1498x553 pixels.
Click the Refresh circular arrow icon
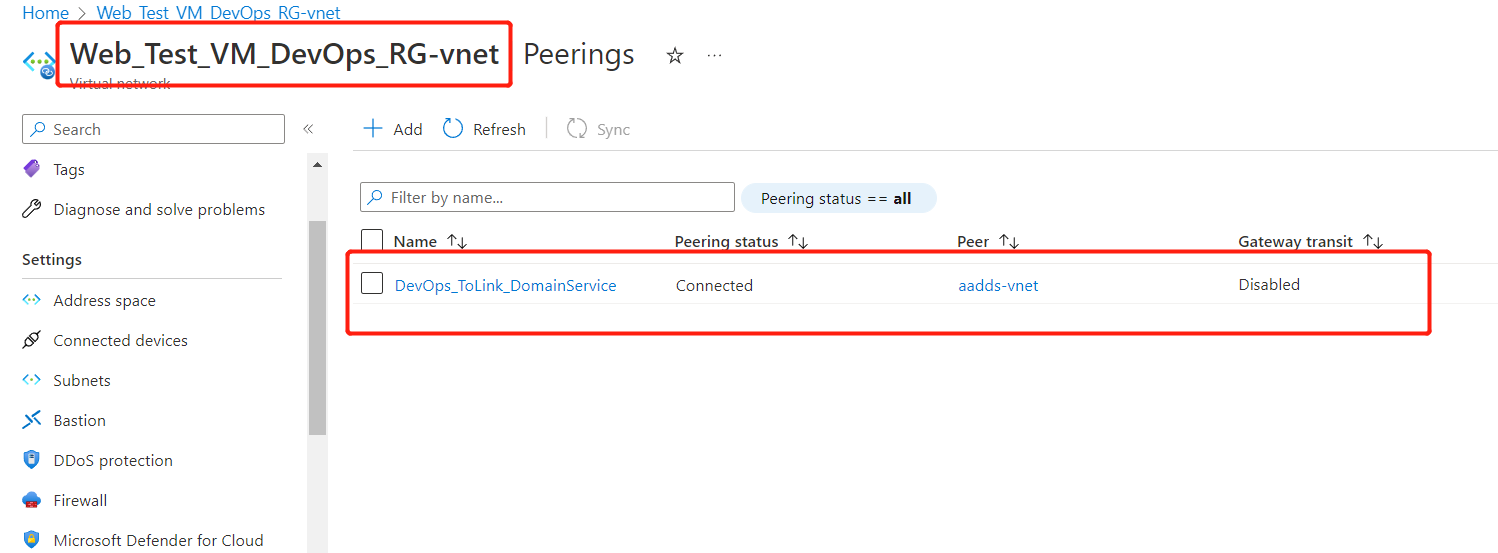453,128
